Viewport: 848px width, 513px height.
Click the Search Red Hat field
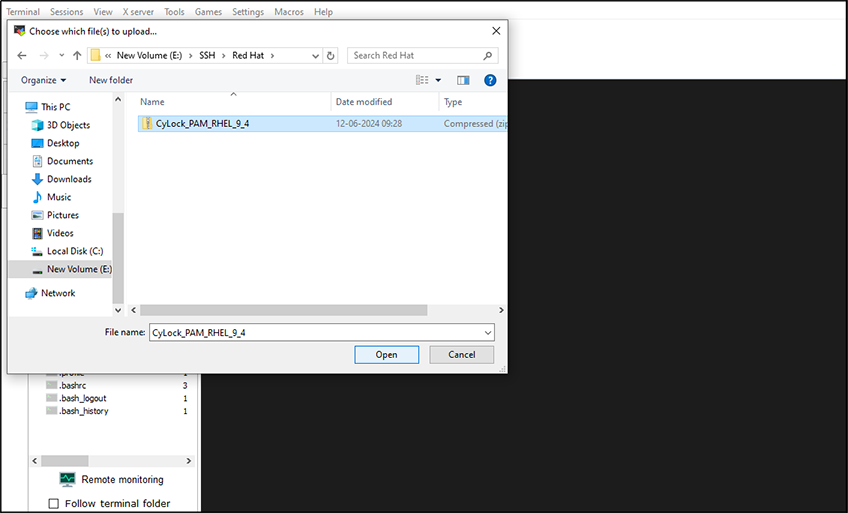pos(420,56)
